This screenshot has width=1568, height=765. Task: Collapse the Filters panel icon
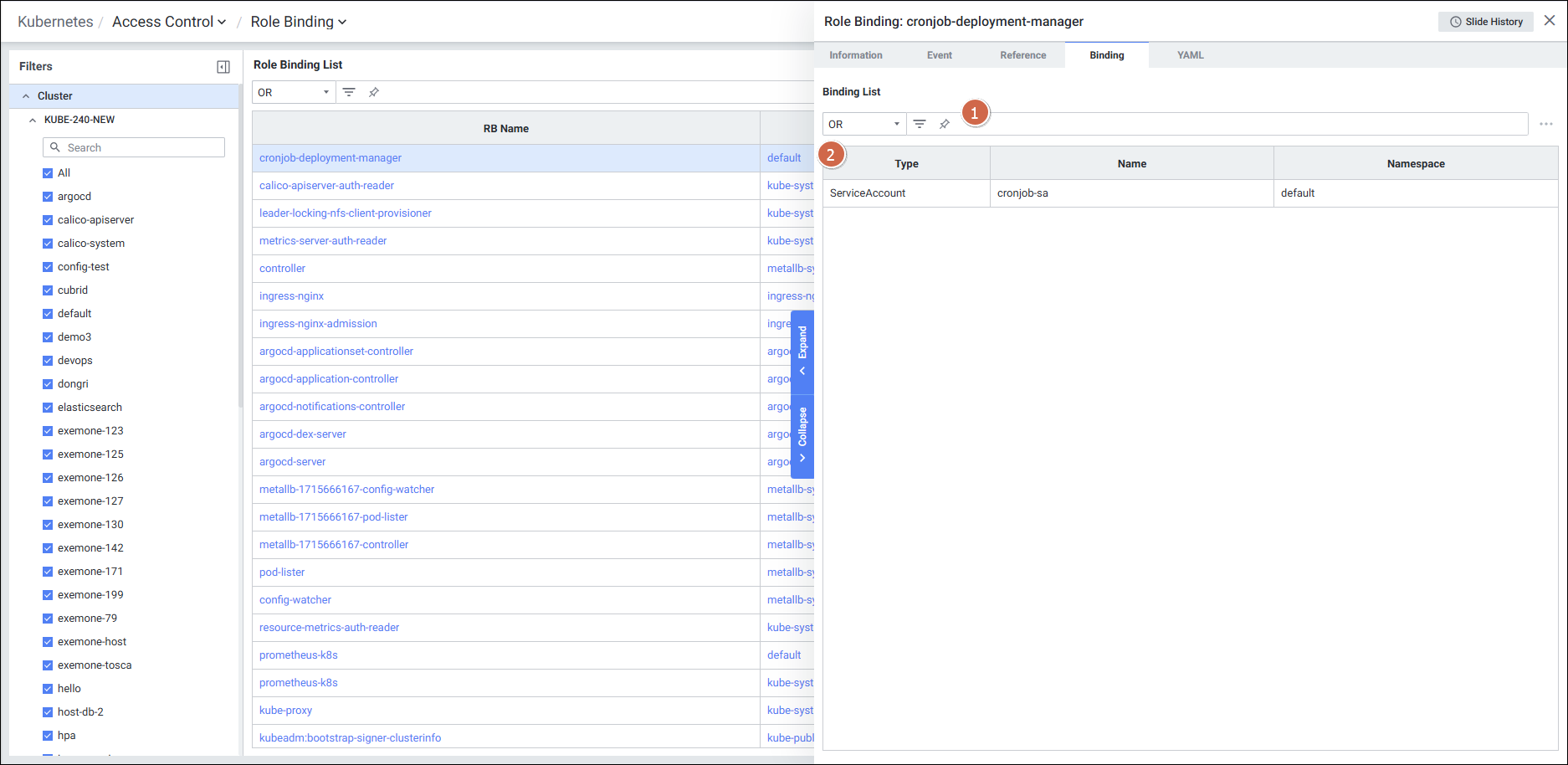(223, 67)
